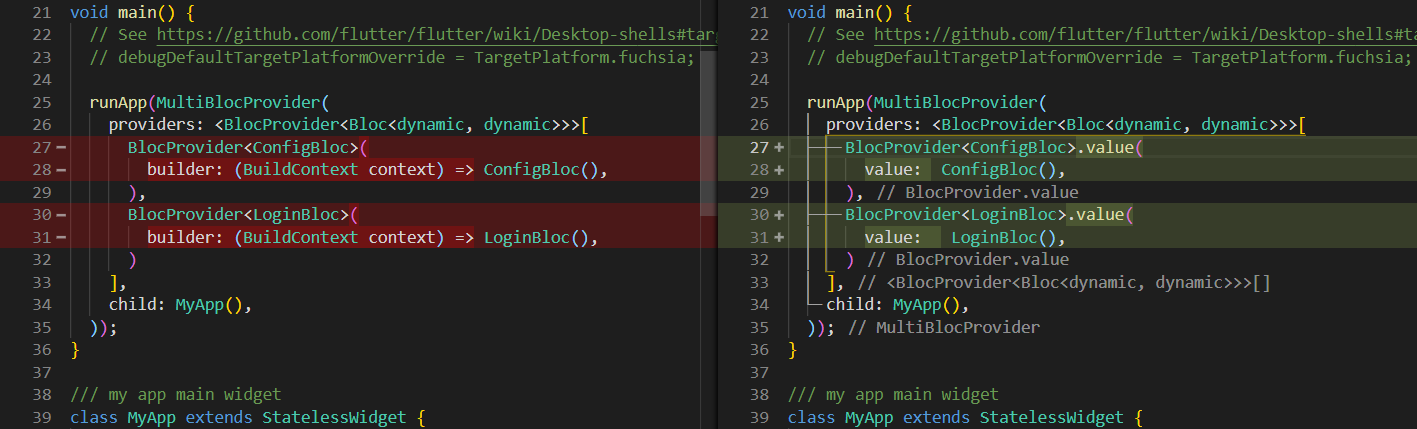
Task: Click the '// BlocProvider.value' label on right line 29
Action: [x=977, y=192]
